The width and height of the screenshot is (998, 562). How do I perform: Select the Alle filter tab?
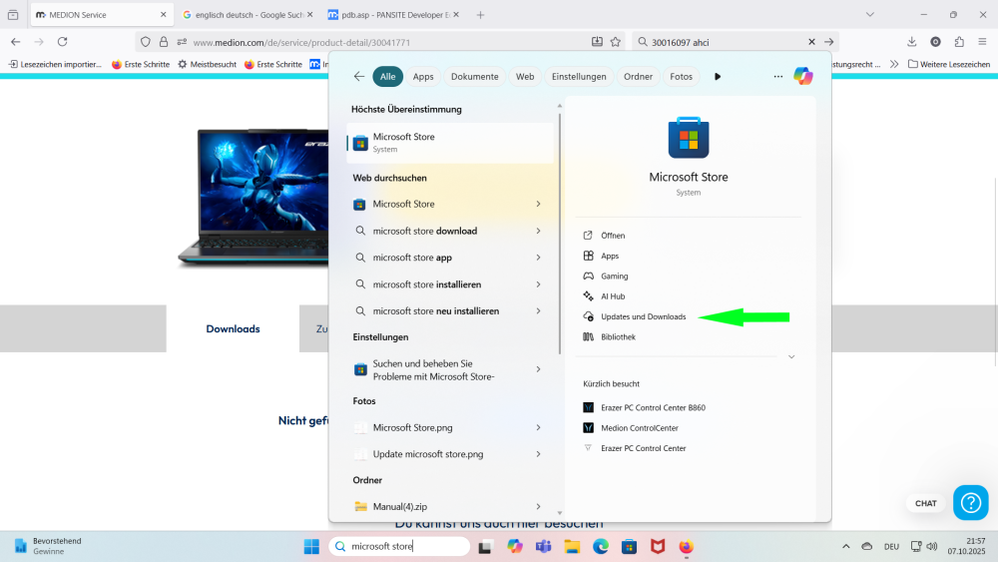pos(388,76)
